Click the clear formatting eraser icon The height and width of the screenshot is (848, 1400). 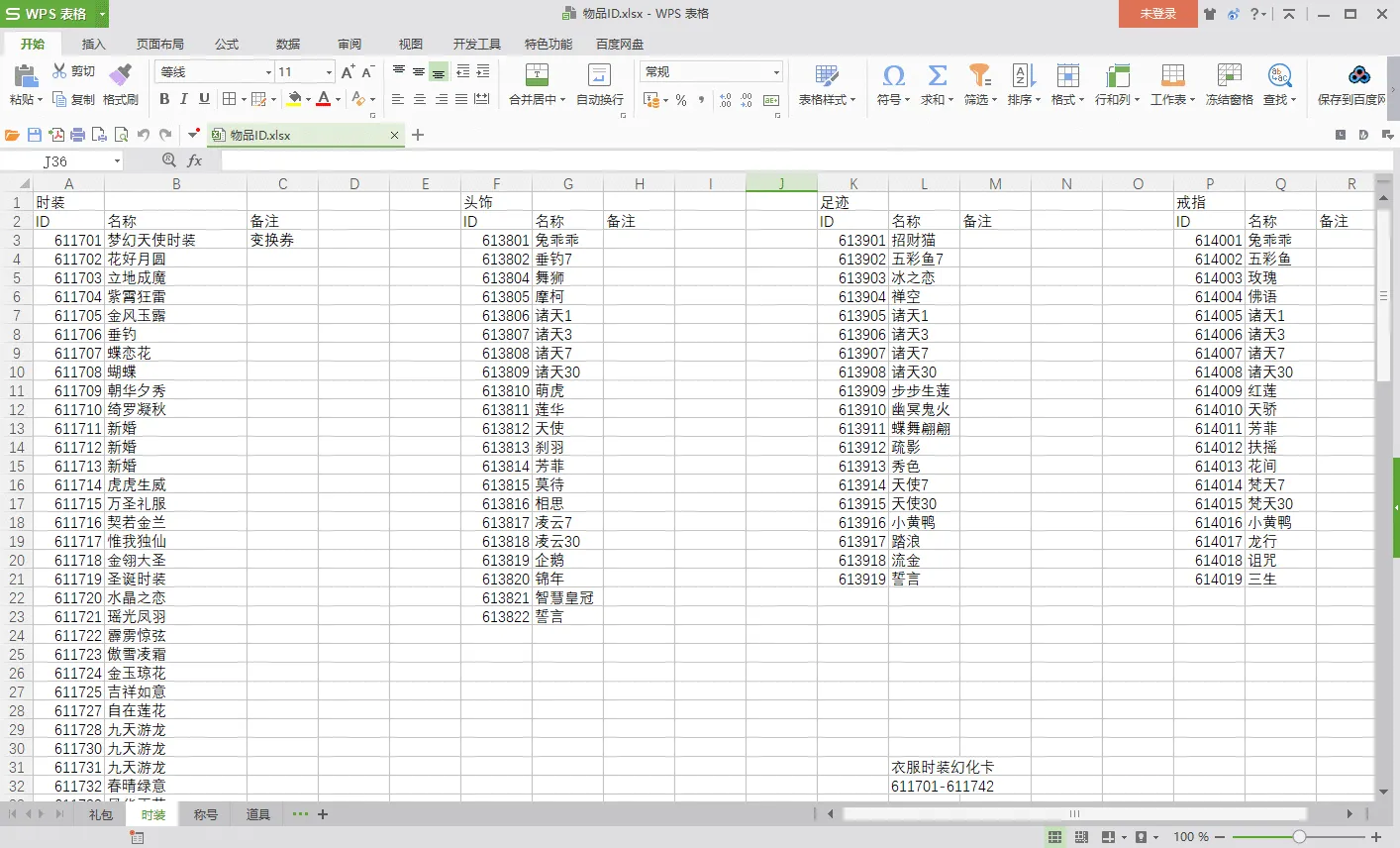(359, 99)
